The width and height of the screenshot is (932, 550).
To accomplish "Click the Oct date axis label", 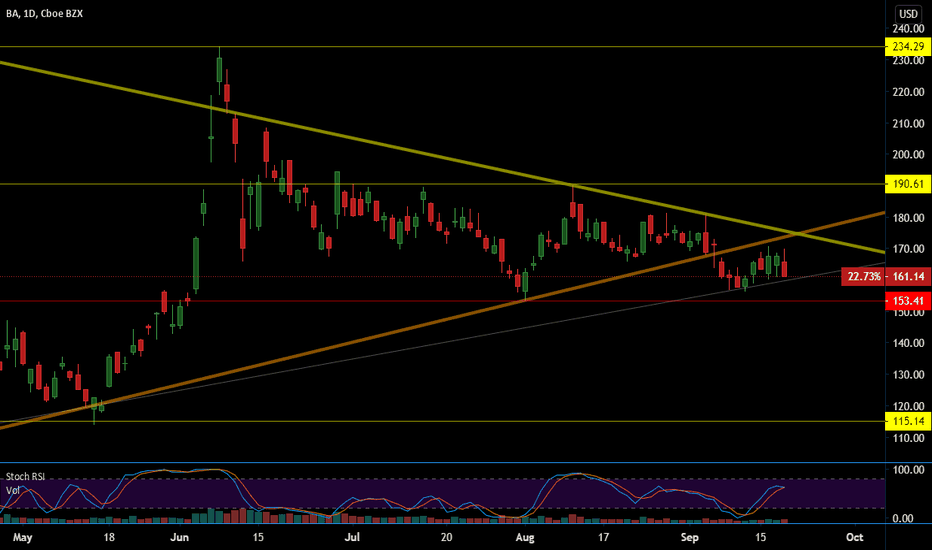I will pyautogui.click(x=854, y=538).
